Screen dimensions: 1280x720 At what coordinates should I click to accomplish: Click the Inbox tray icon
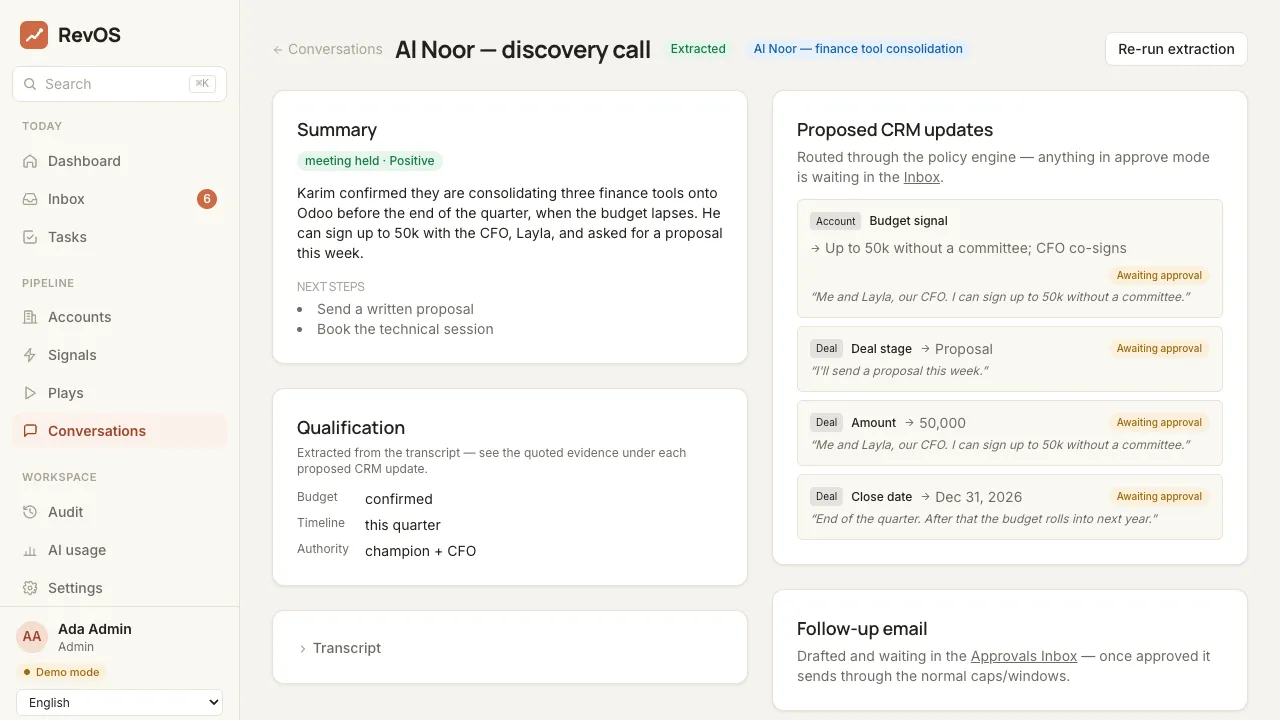pyautogui.click(x=30, y=199)
